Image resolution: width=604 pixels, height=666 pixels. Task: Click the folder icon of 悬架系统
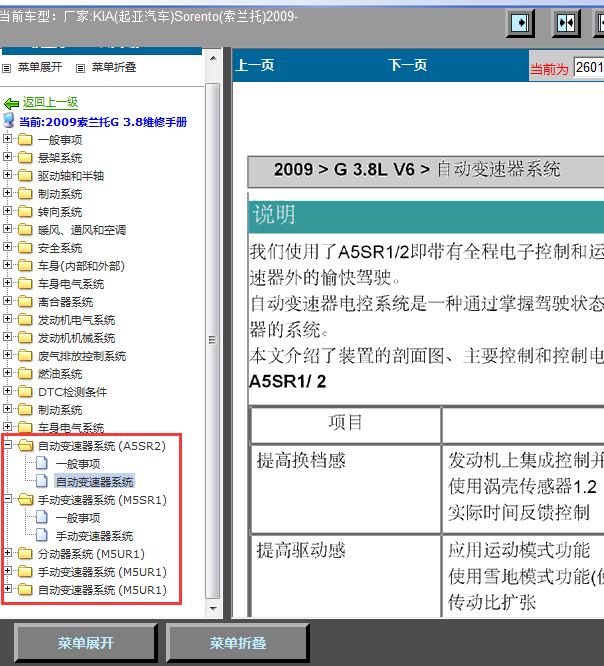(x=25, y=158)
